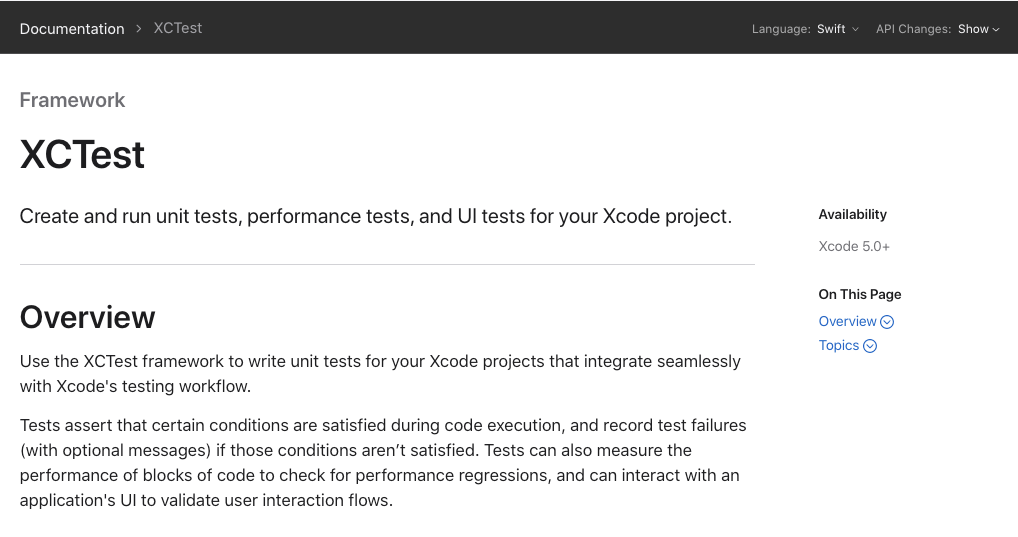Click the circled down arrow beside Topics
Image resolution: width=1018 pixels, height=537 pixels.
[870, 346]
